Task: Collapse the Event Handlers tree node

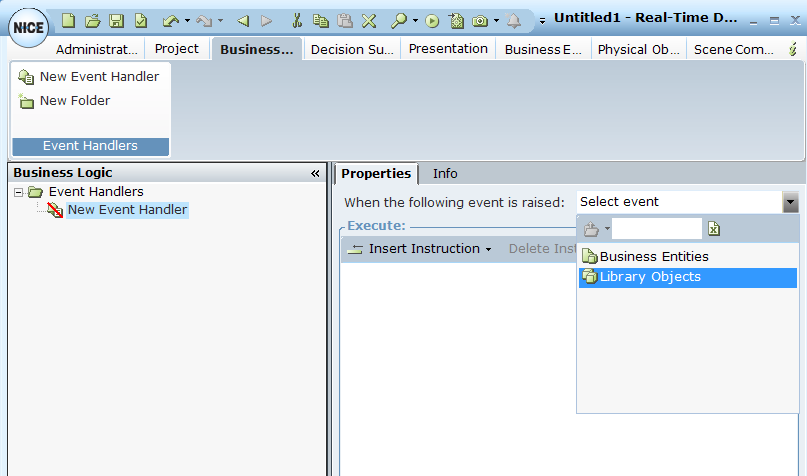Action: click(19, 192)
